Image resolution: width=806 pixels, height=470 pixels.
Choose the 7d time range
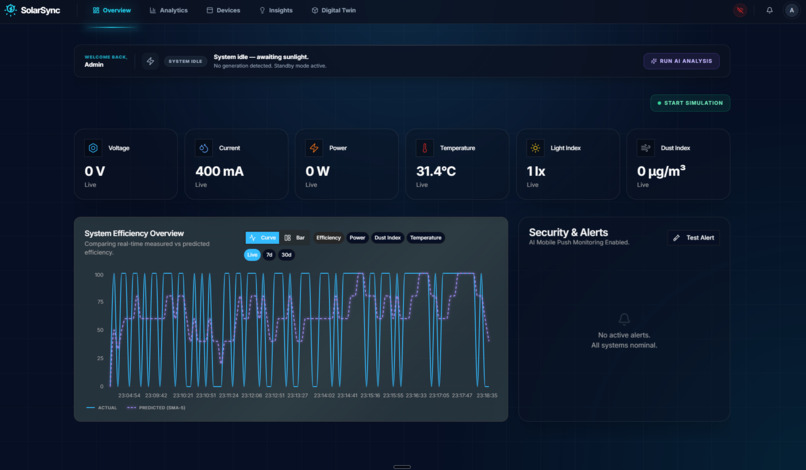coord(269,255)
